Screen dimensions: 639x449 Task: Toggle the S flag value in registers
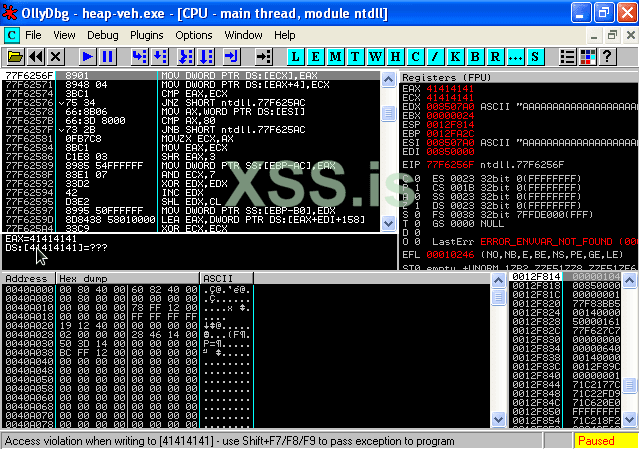point(417,214)
